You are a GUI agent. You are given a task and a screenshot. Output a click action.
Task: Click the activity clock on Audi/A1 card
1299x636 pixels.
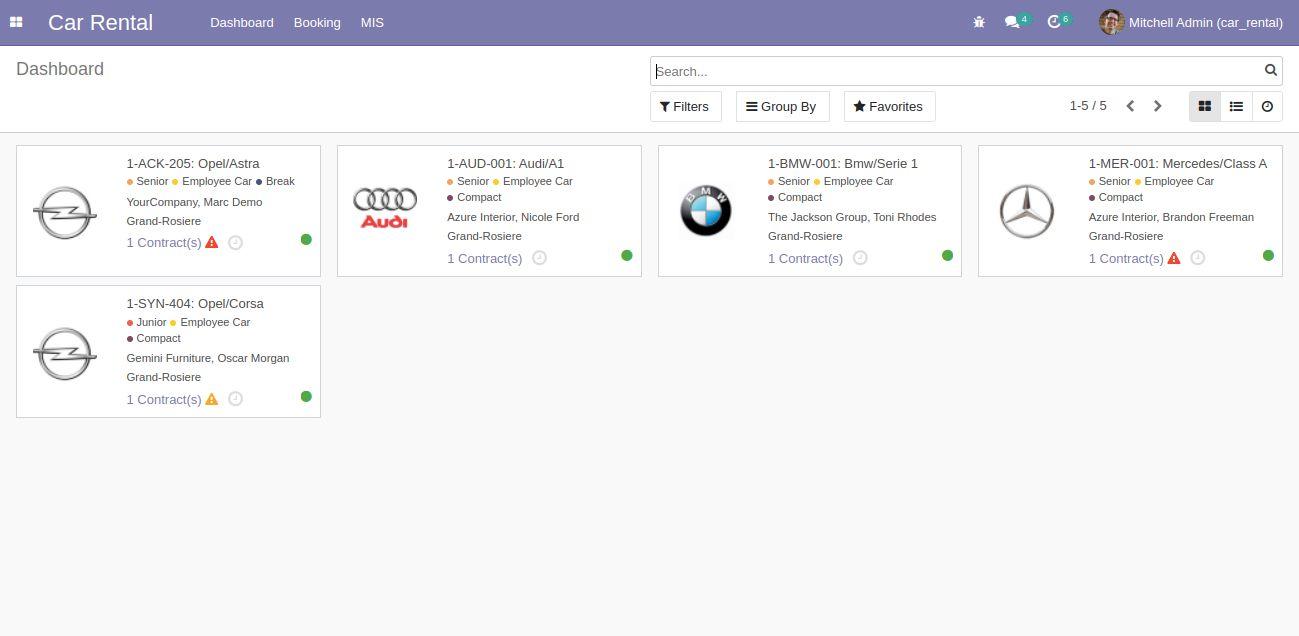[539, 258]
